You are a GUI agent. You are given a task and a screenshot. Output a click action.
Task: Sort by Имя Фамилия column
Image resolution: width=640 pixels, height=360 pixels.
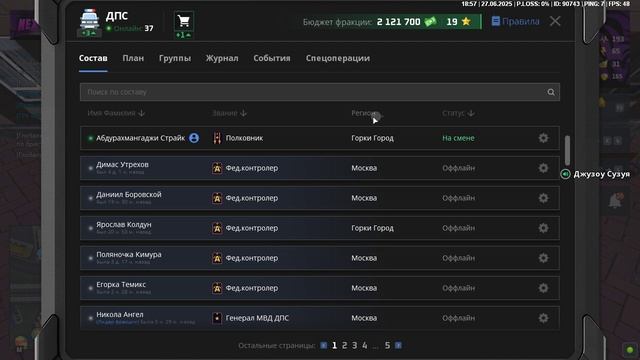click(x=116, y=113)
